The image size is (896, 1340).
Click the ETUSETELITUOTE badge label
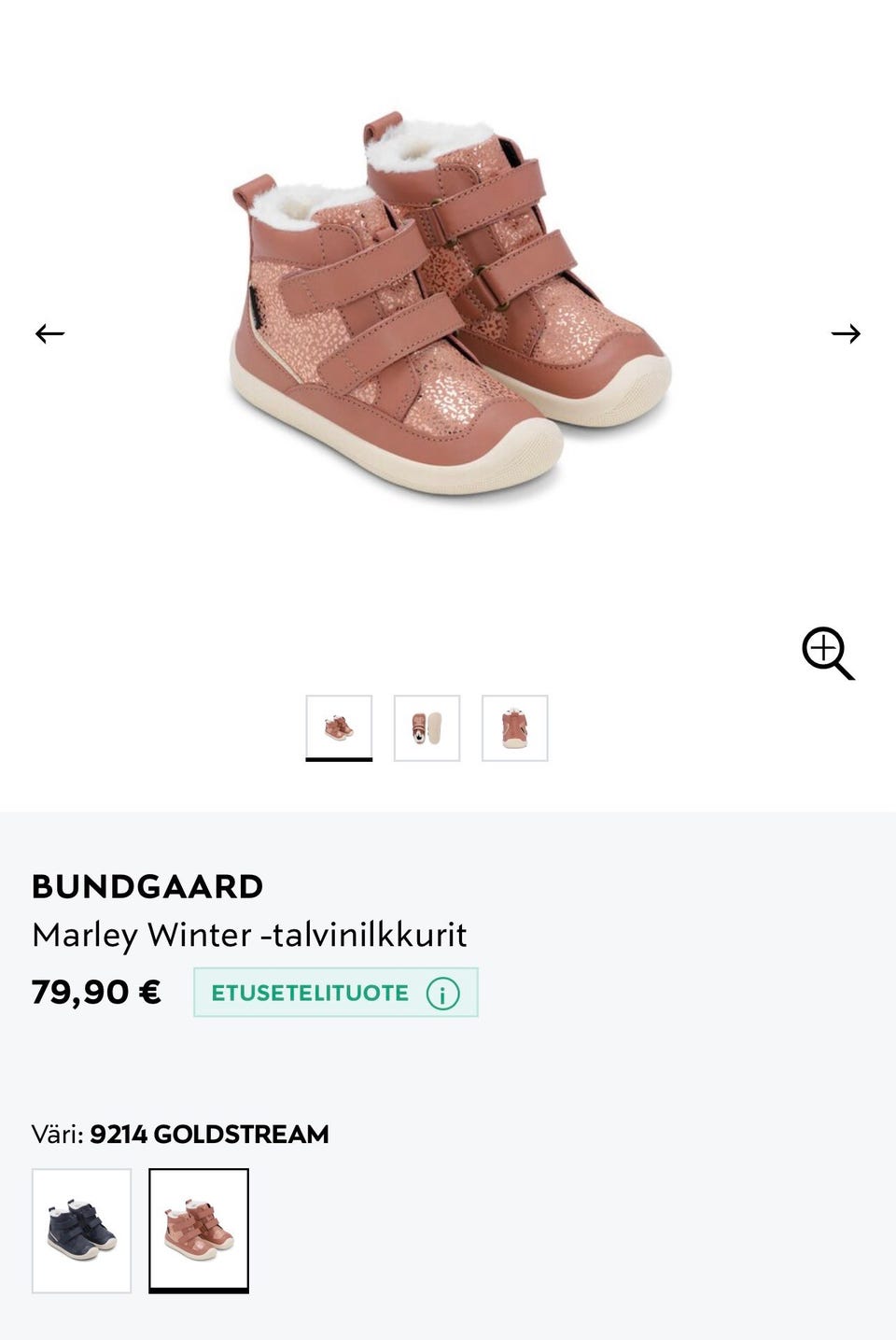[310, 993]
